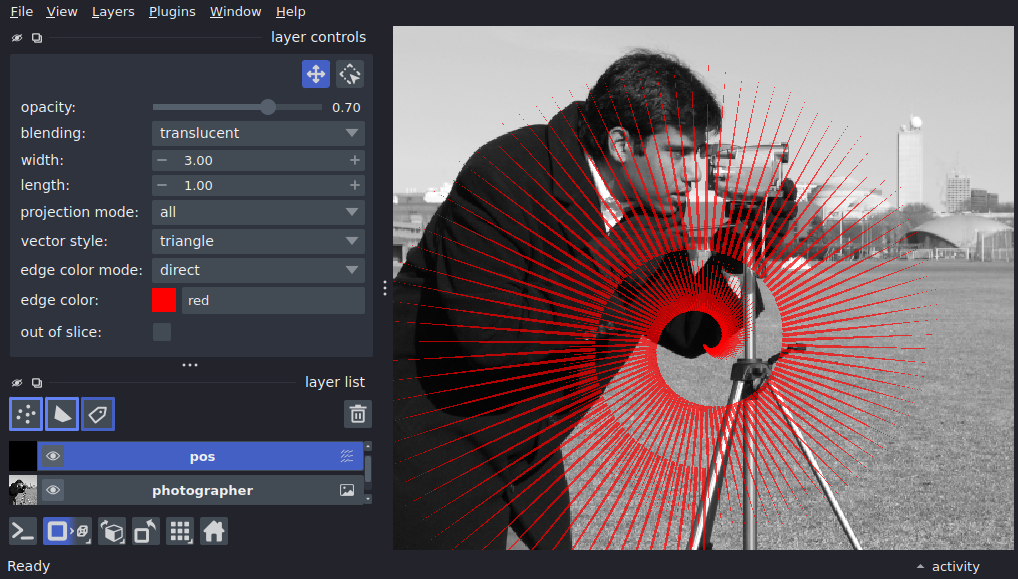The width and height of the screenshot is (1018, 579).
Task: Click the three-dot divider below controls
Action: 190,365
